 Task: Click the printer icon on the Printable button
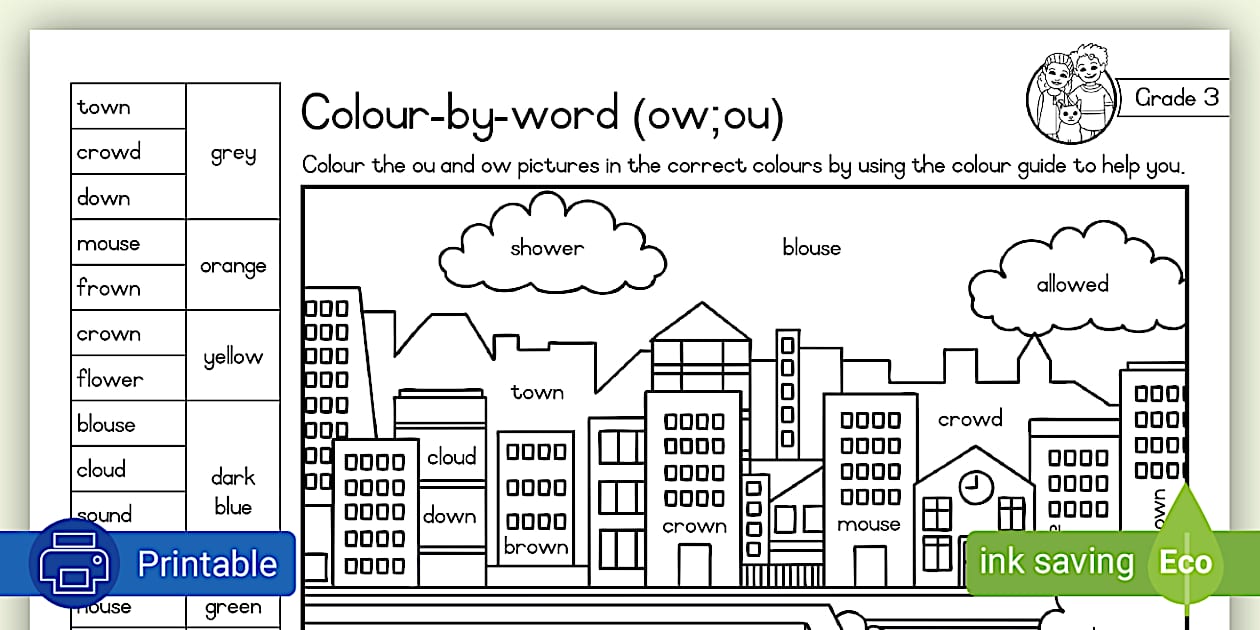(72, 562)
